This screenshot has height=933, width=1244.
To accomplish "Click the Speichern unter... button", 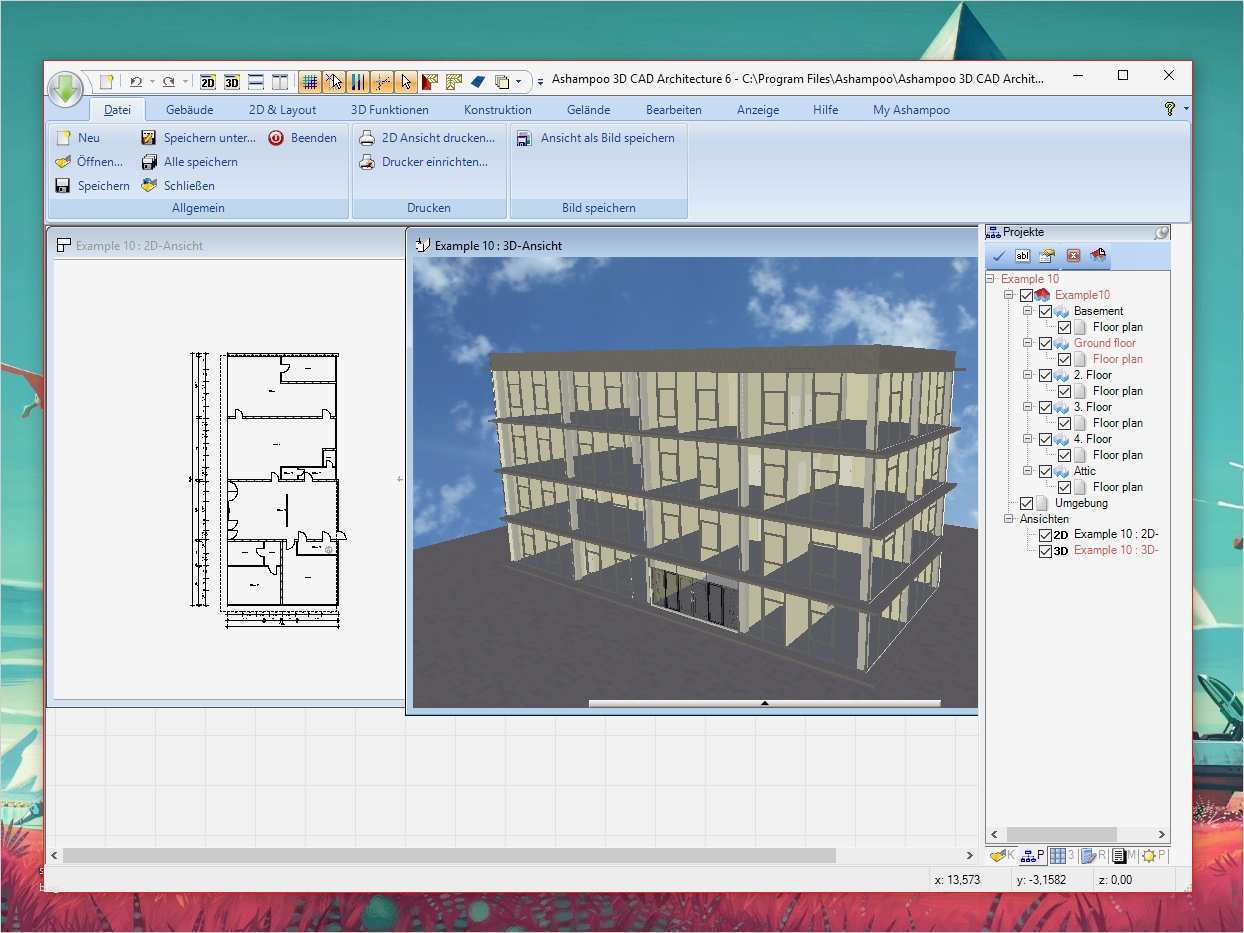I will click(209, 138).
